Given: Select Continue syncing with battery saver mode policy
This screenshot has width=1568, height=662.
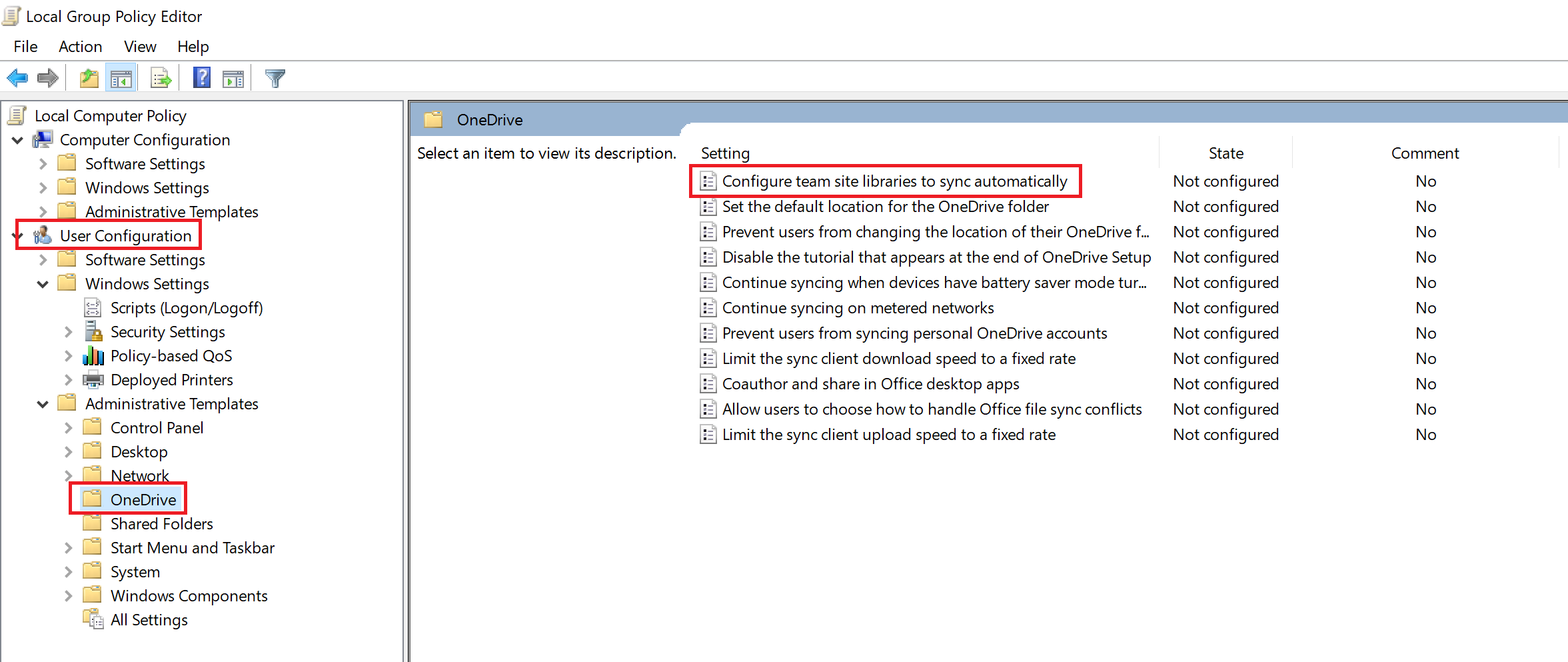Looking at the screenshot, I should coord(934,283).
